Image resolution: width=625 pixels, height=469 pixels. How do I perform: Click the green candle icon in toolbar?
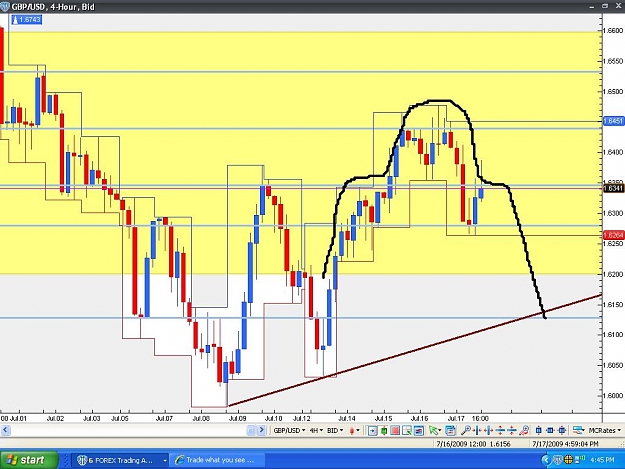click(x=384, y=430)
